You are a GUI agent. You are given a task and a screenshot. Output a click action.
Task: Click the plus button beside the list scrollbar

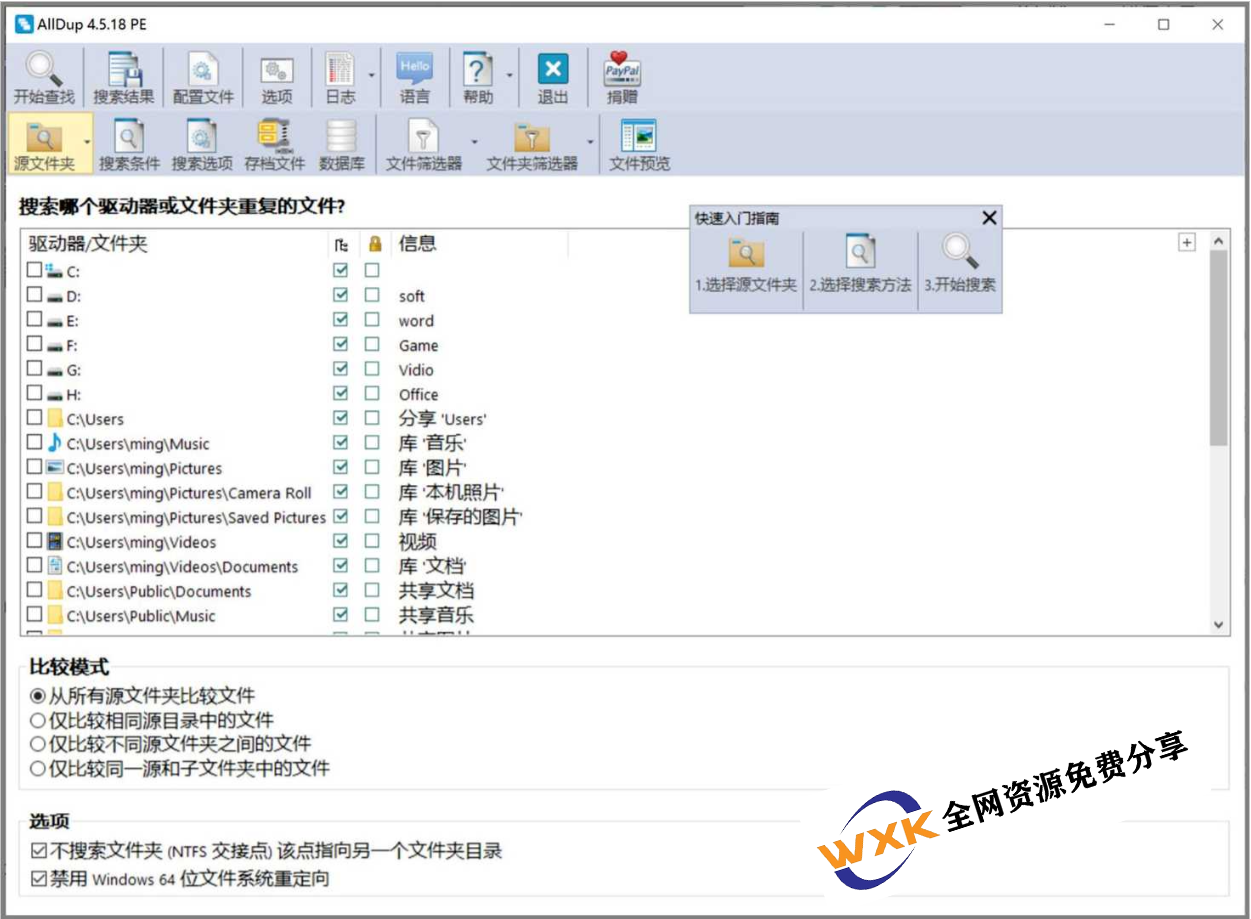tap(1187, 242)
